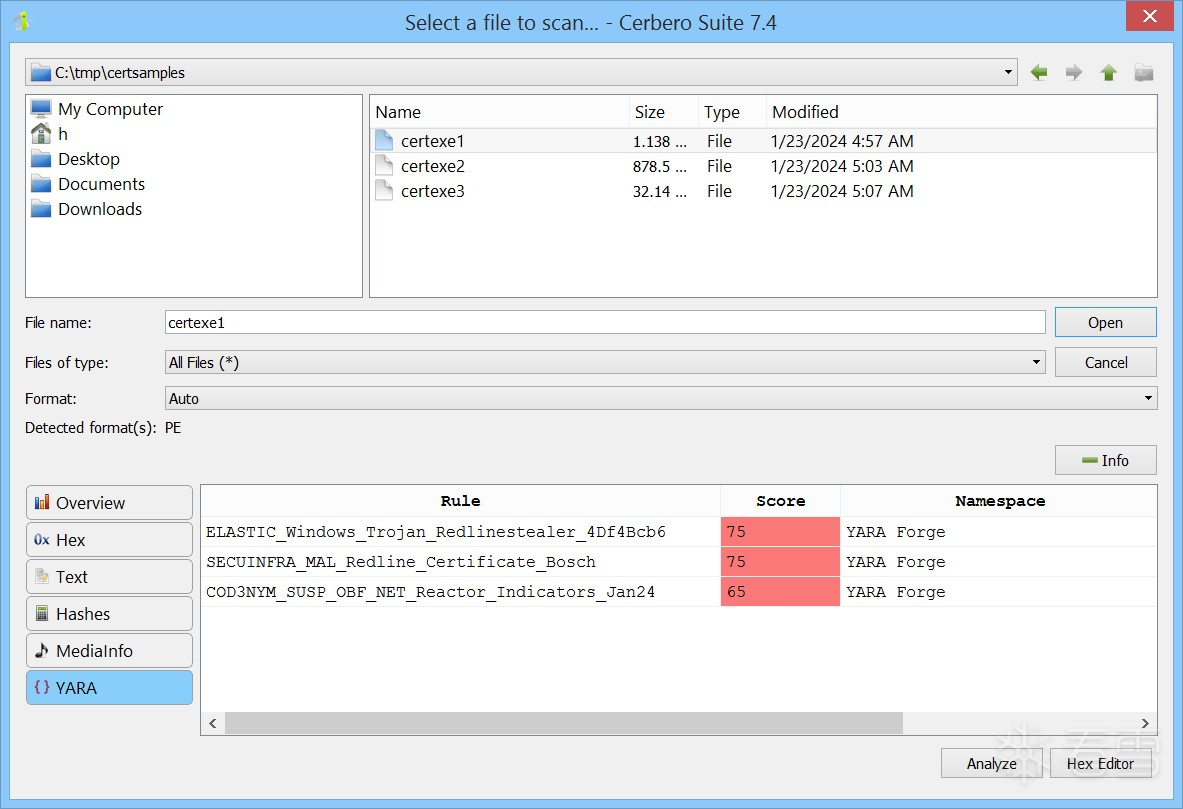Click the score 65 cell
1183x809 pixels.
[780, 592]
